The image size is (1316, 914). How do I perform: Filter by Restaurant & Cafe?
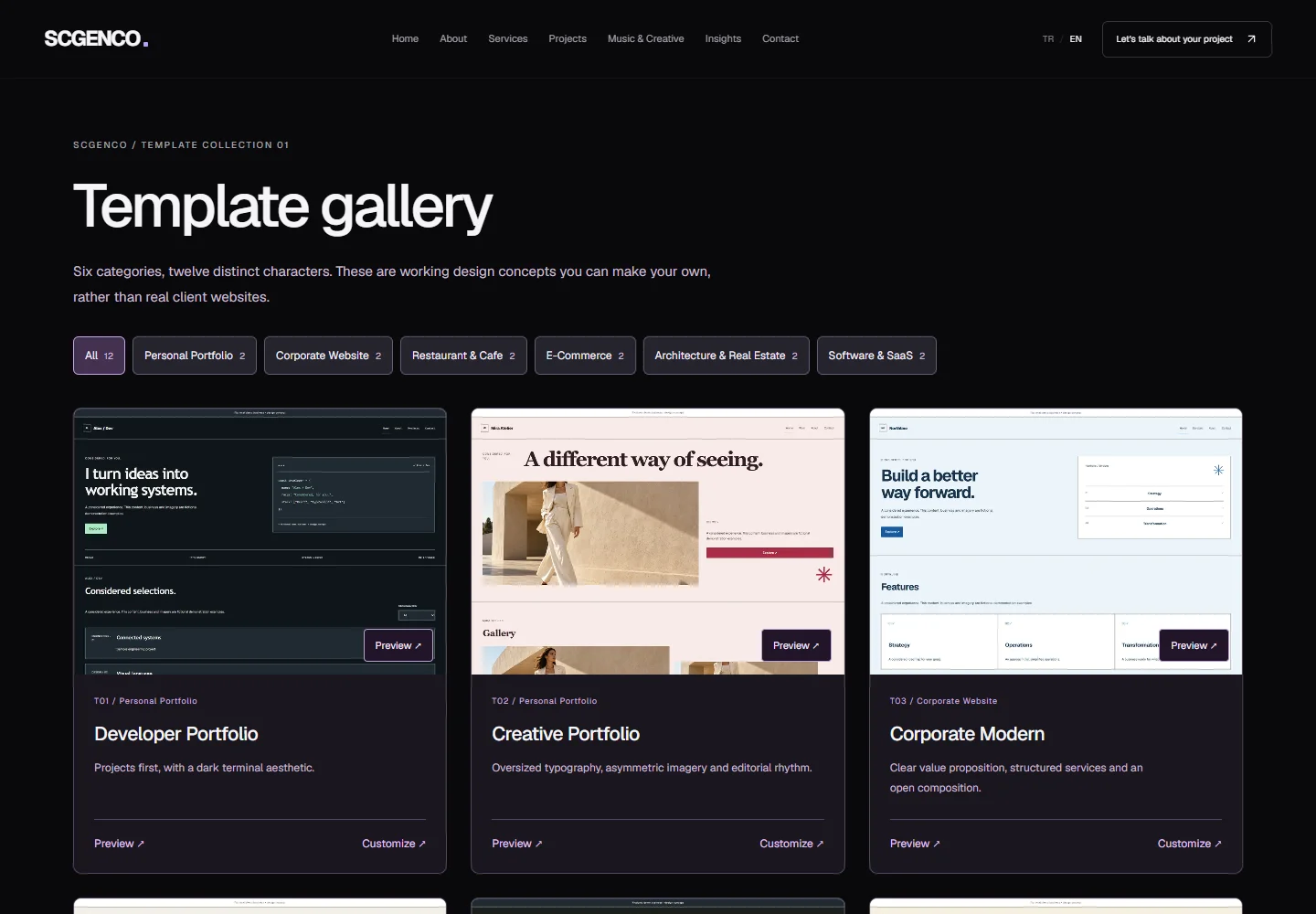(x=463, y=356)
